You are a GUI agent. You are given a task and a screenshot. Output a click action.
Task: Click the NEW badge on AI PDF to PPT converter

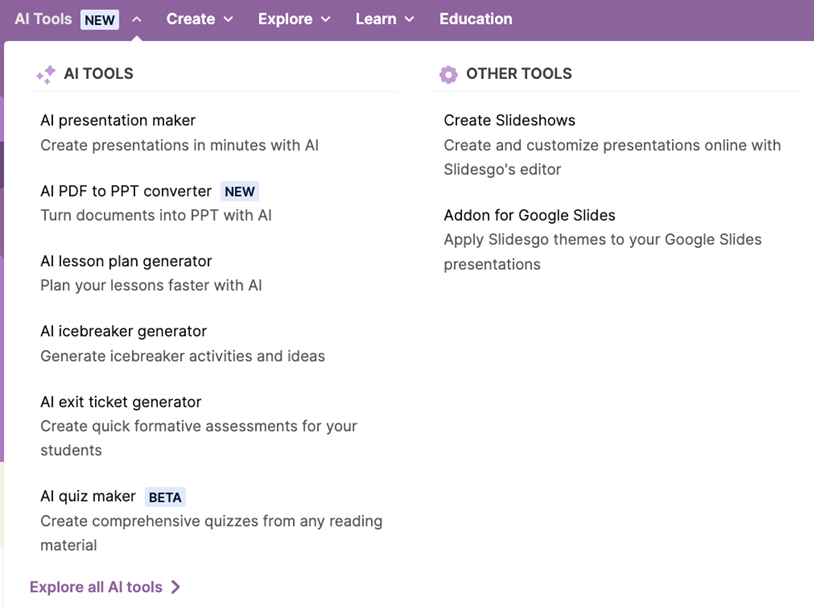[239, 192]
